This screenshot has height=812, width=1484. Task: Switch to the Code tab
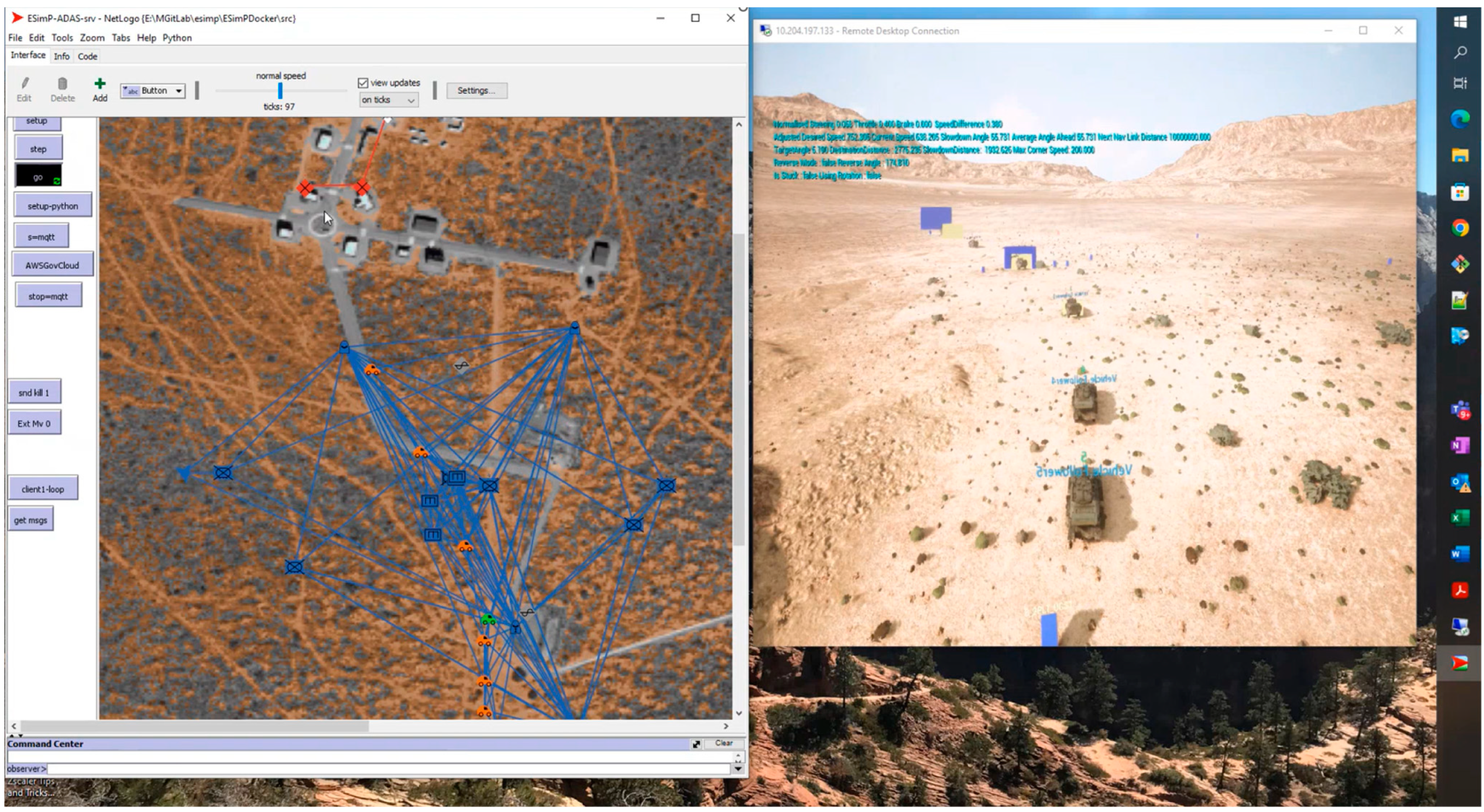[88, 56]
